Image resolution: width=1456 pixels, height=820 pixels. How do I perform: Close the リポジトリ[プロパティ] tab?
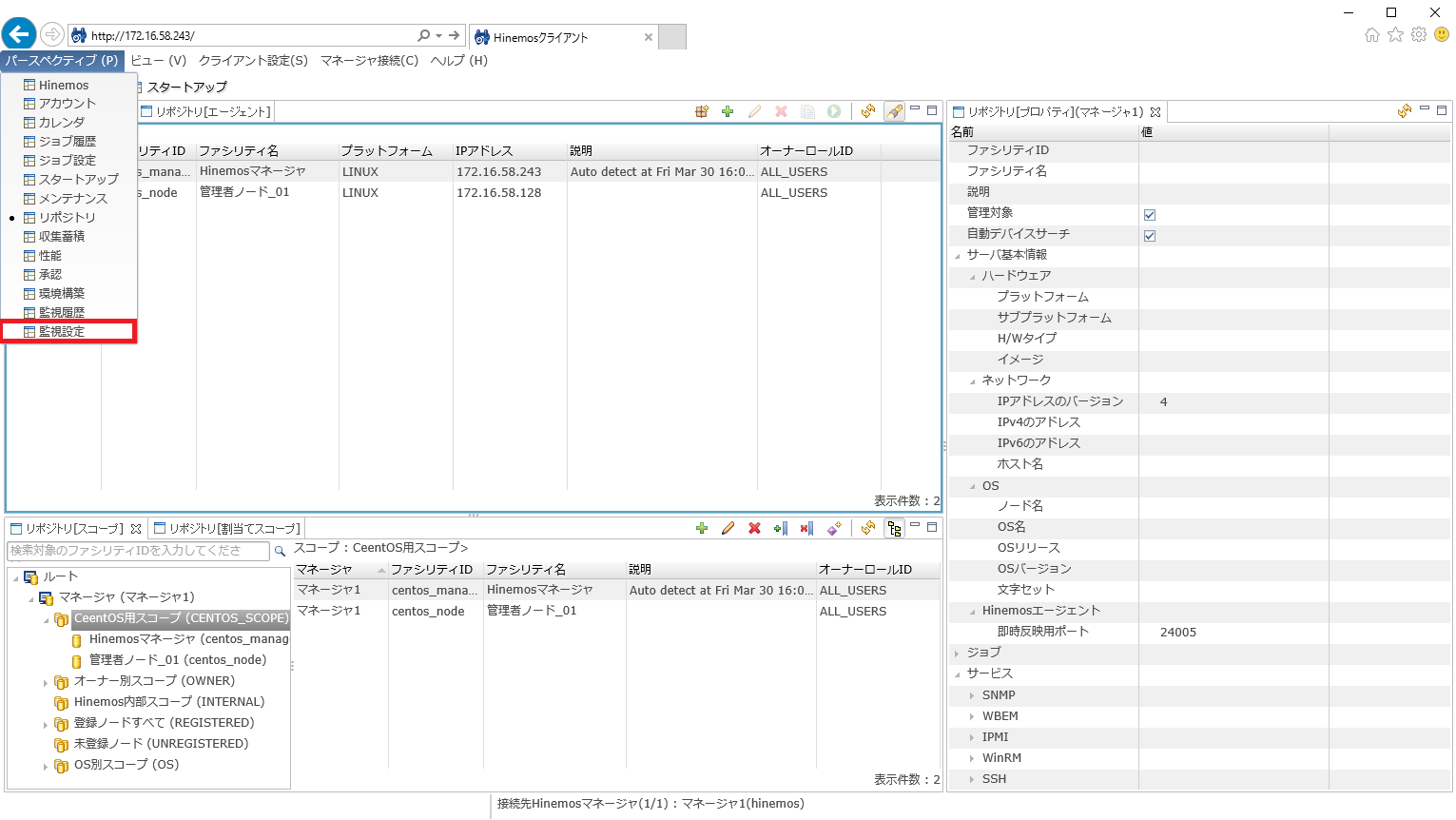point(1155,112)
